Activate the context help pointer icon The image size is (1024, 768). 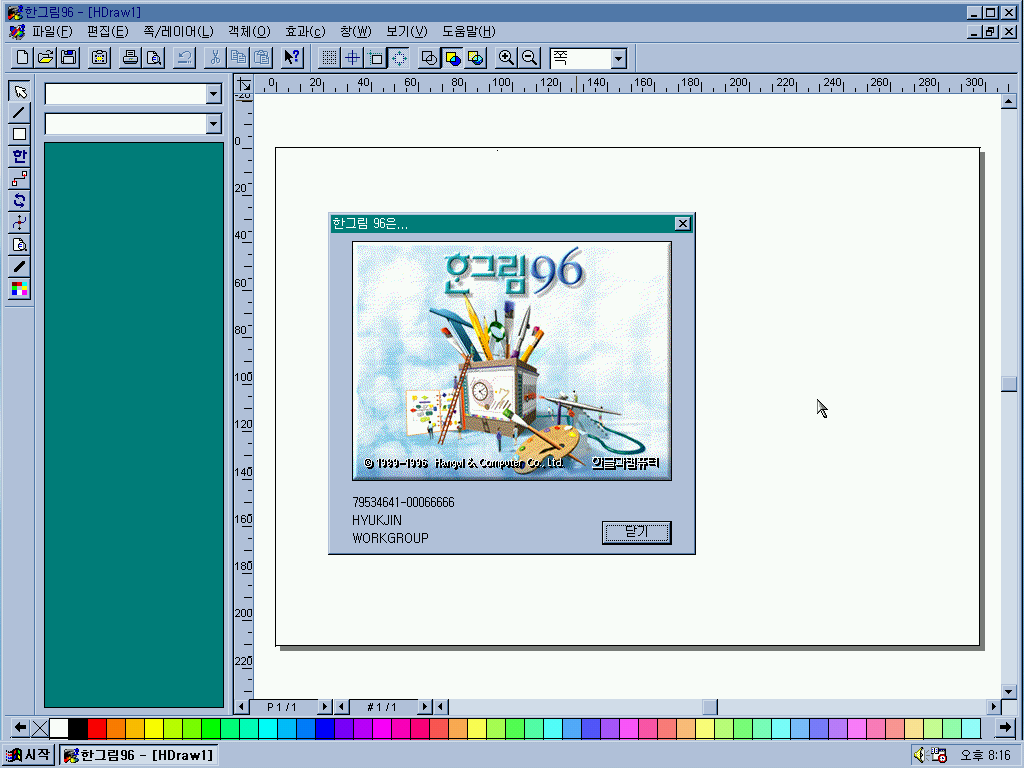coord(292,58)
